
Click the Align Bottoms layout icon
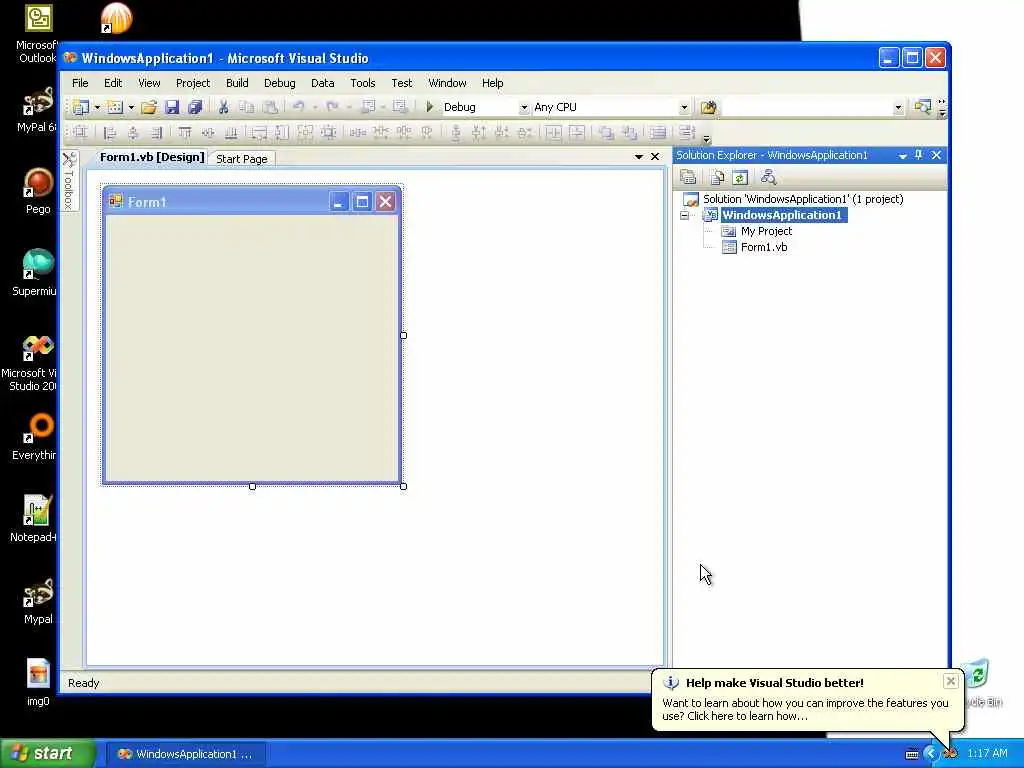tap(231, 133)
